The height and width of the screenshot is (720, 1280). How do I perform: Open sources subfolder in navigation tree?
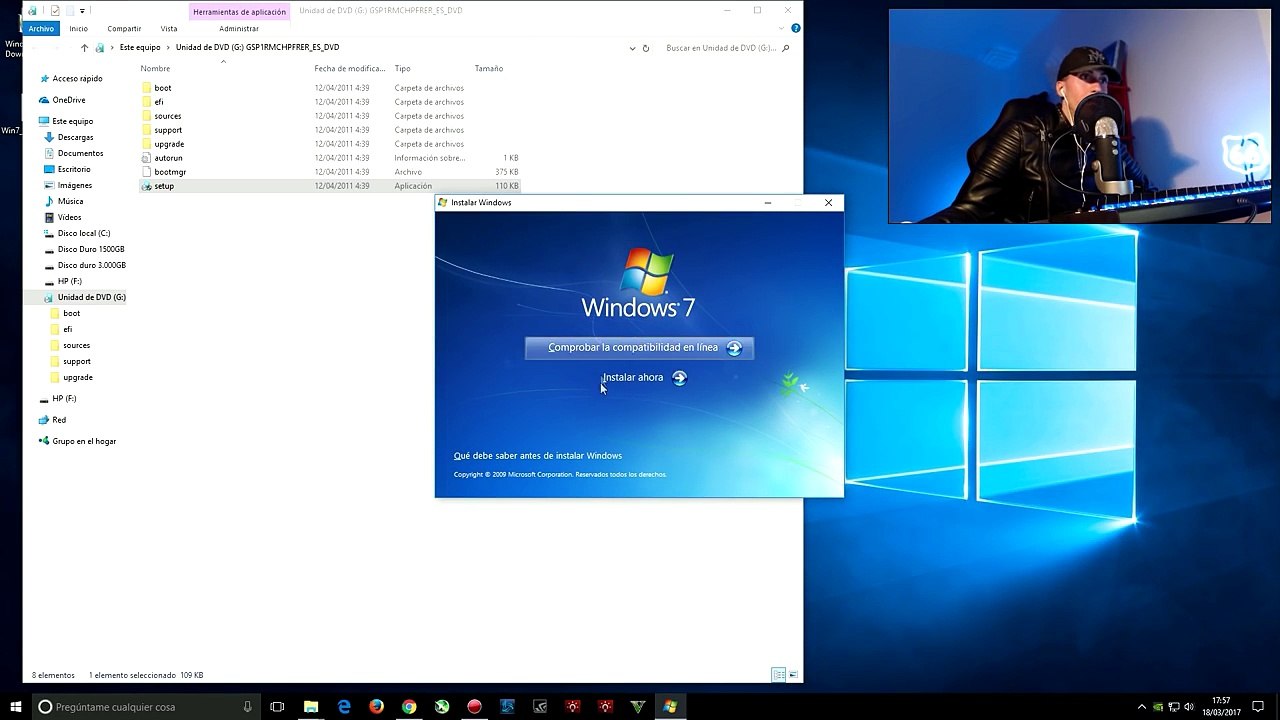[x=76, y=345]
